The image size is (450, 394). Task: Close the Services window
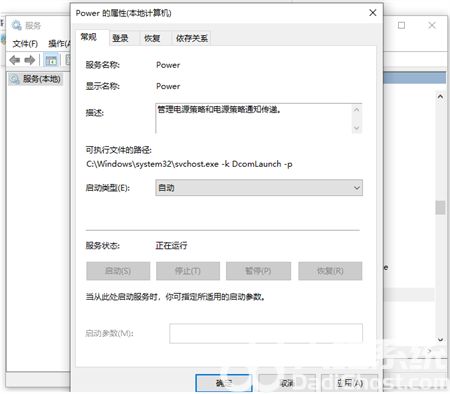432,25
